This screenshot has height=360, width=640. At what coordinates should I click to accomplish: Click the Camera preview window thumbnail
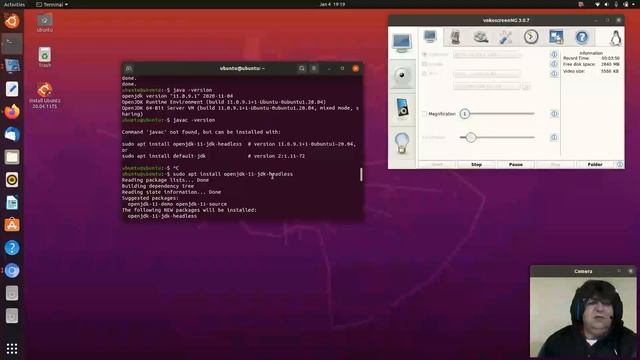pos(583,317)
